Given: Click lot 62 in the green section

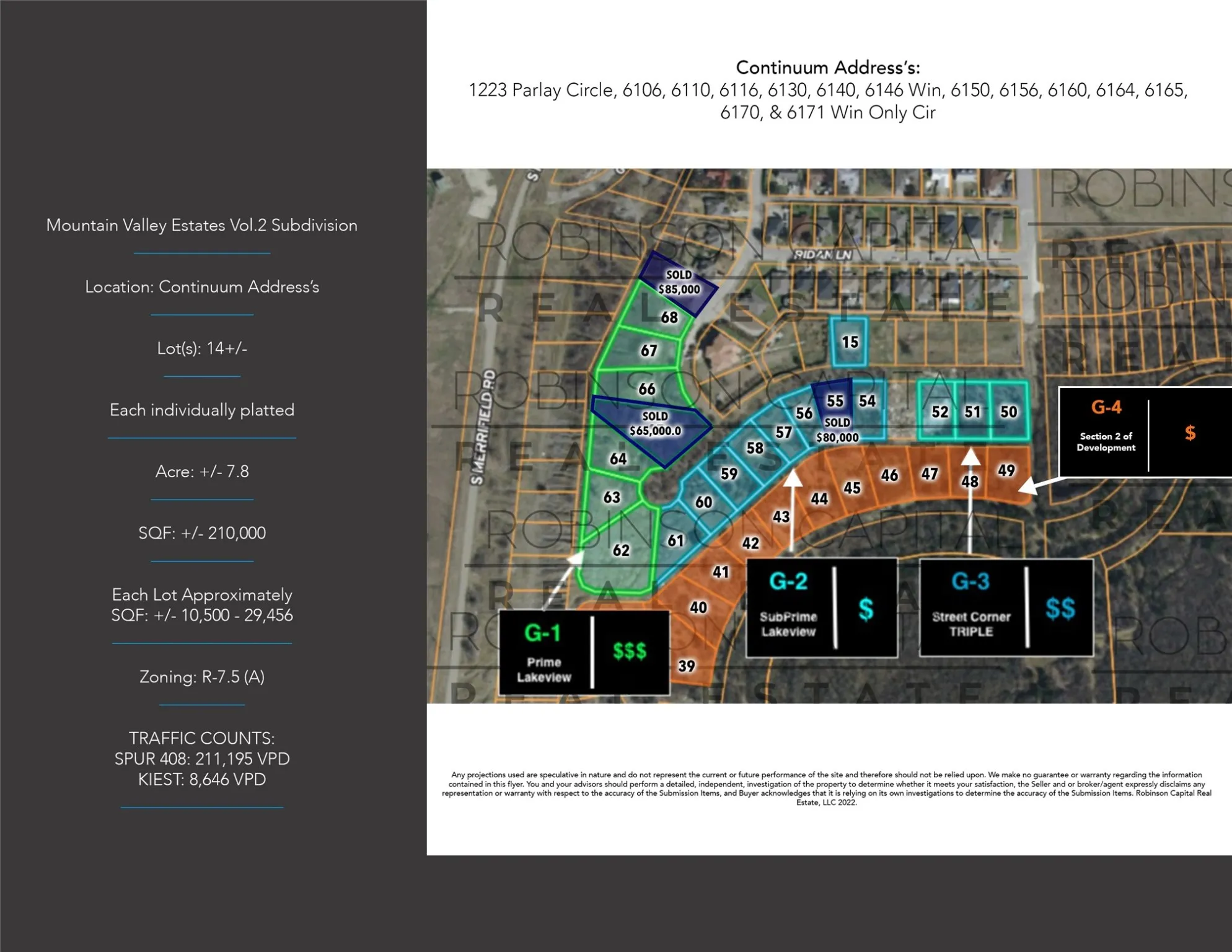Looking at the screenshot, I should click(620, 550).
